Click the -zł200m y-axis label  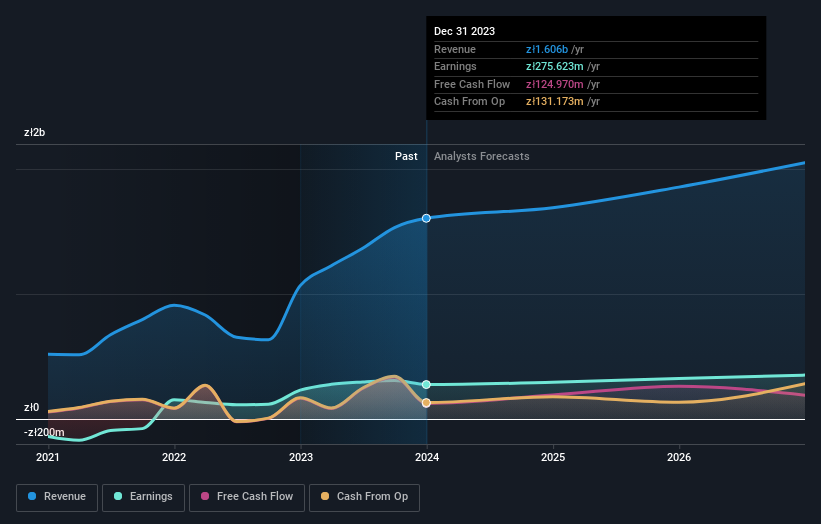click(x=44, y=432)
